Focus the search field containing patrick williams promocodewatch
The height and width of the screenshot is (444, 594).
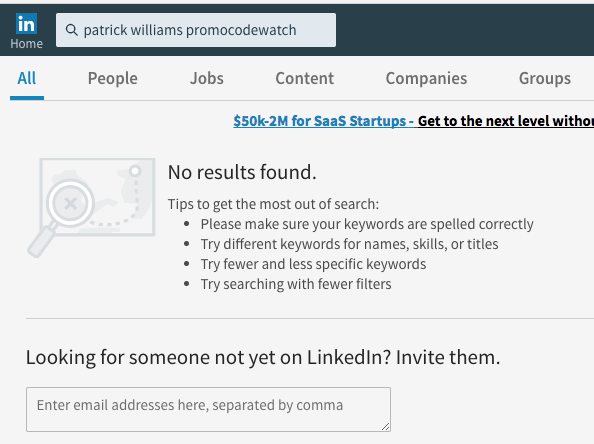pyautogui.click(x=196, y=30)
